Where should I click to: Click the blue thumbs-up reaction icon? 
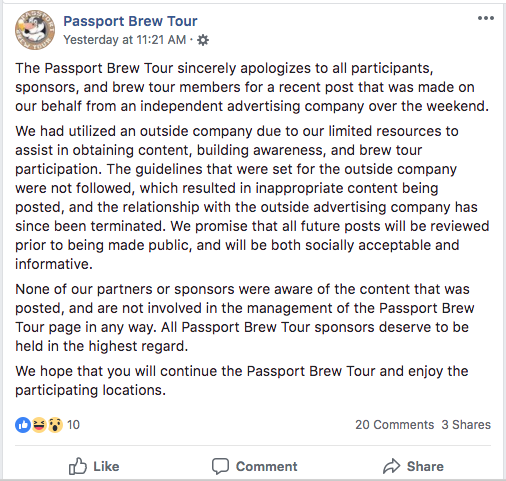pos(23,425)
